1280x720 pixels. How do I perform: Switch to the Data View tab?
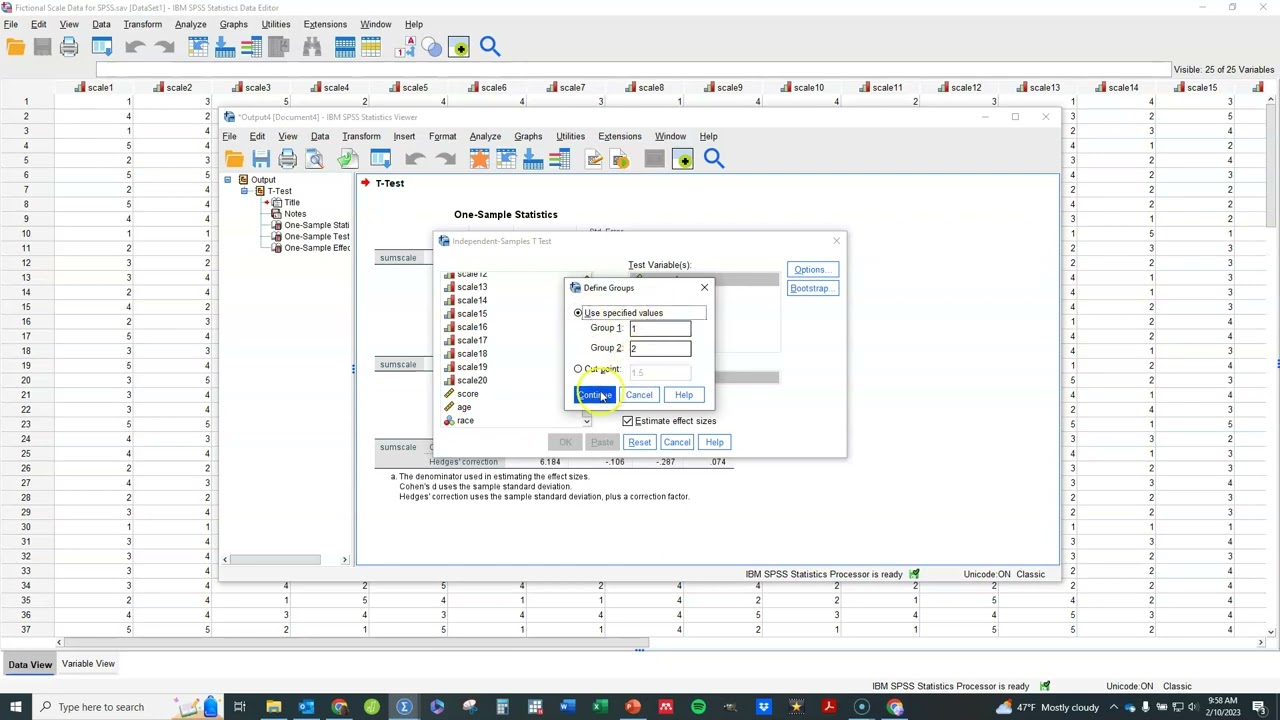click(x=30, y=664)
